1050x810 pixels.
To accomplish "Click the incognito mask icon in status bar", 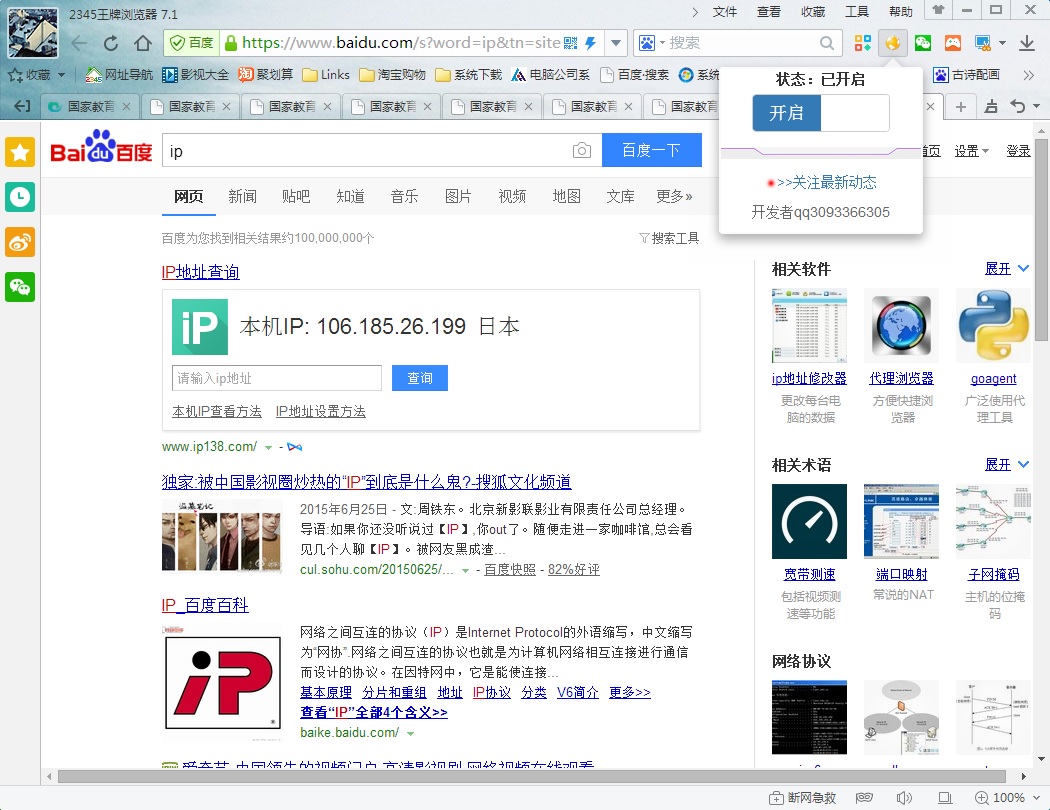I will pyautogui.click(x=865, y=797).
